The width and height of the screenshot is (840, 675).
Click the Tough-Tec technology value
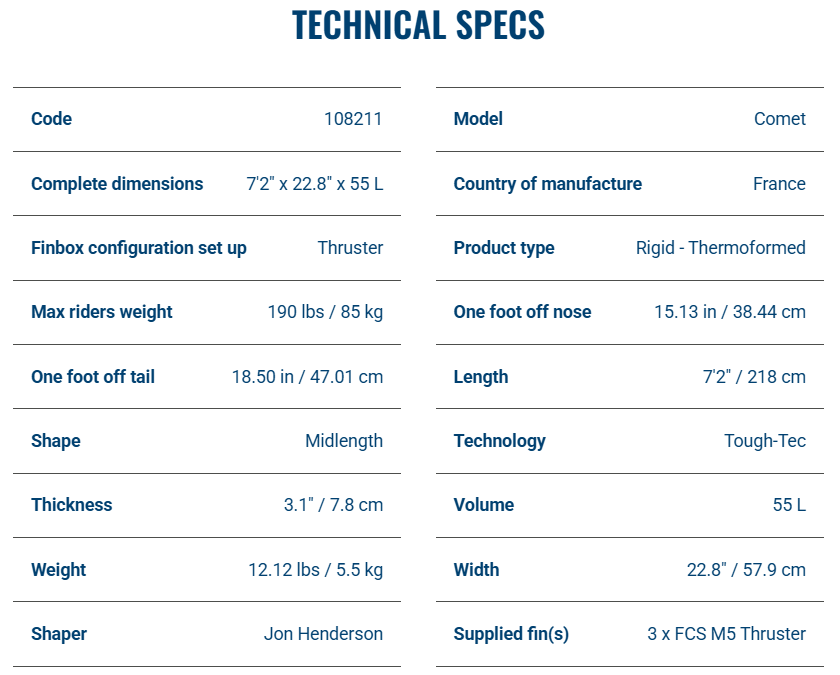pos(764,441)
